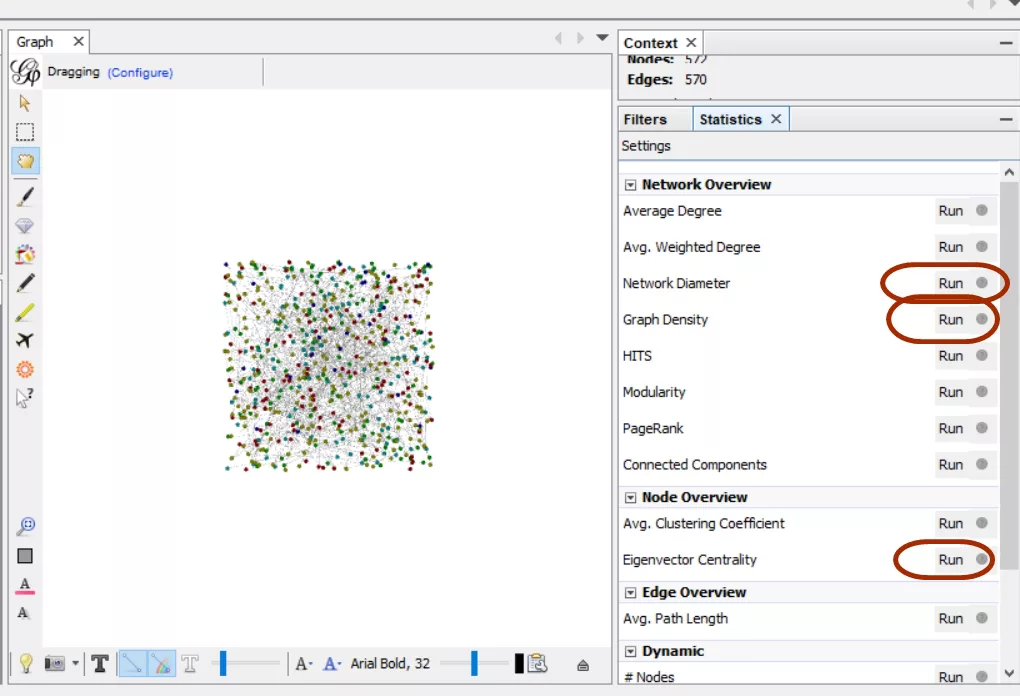The height and width of the screenshot is (696, 1020).
Task: Open the blue A label color mode dropdown
Action: point(332,663)
